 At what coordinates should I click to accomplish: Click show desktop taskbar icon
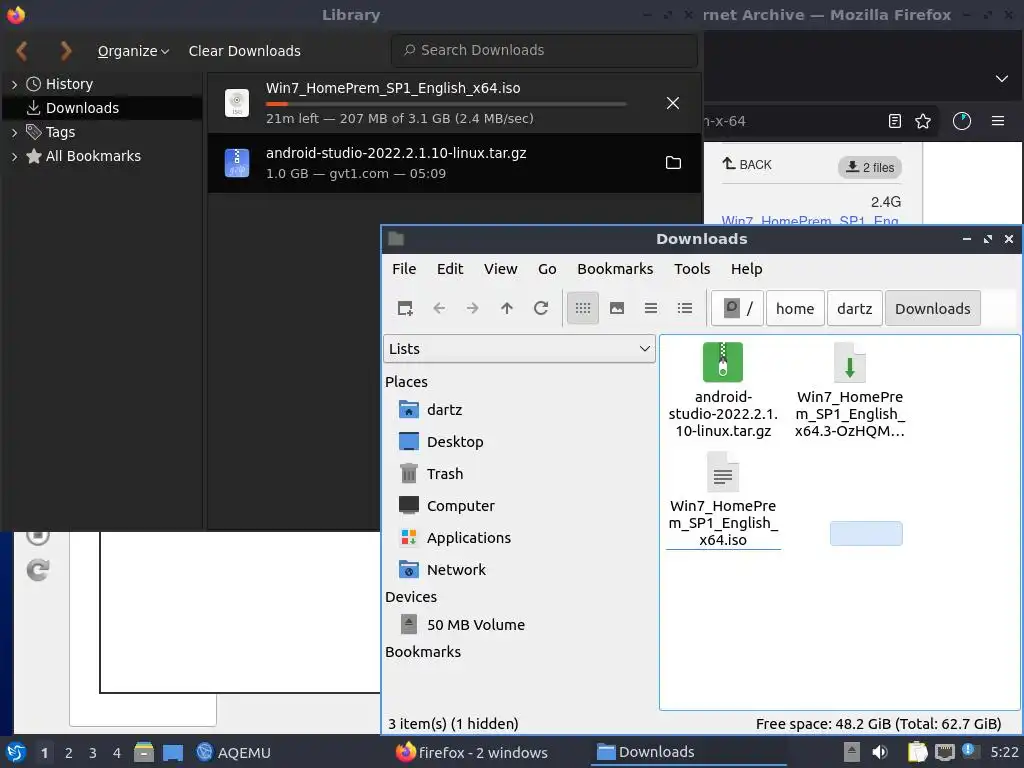173,752
